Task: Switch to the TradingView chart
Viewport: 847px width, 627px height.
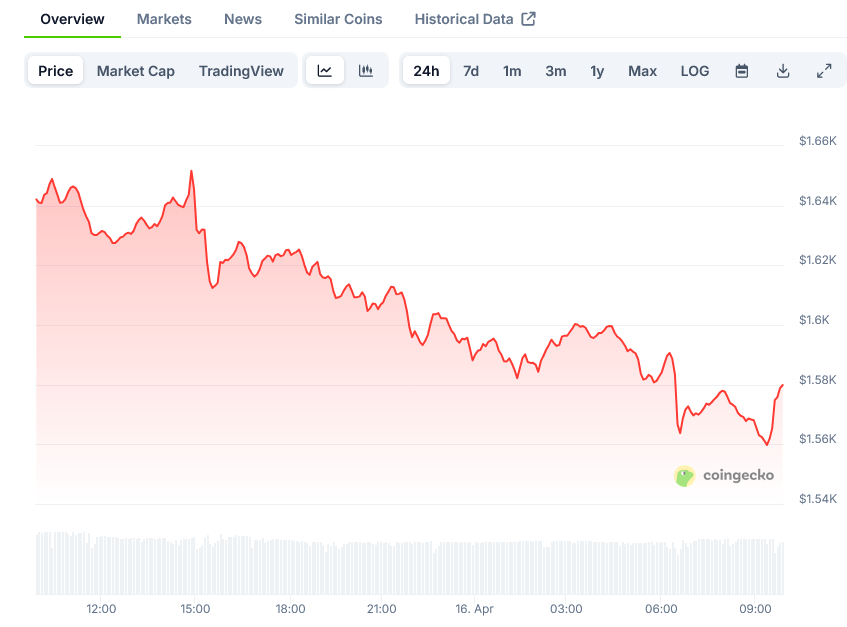Action: tap(241, 71)
